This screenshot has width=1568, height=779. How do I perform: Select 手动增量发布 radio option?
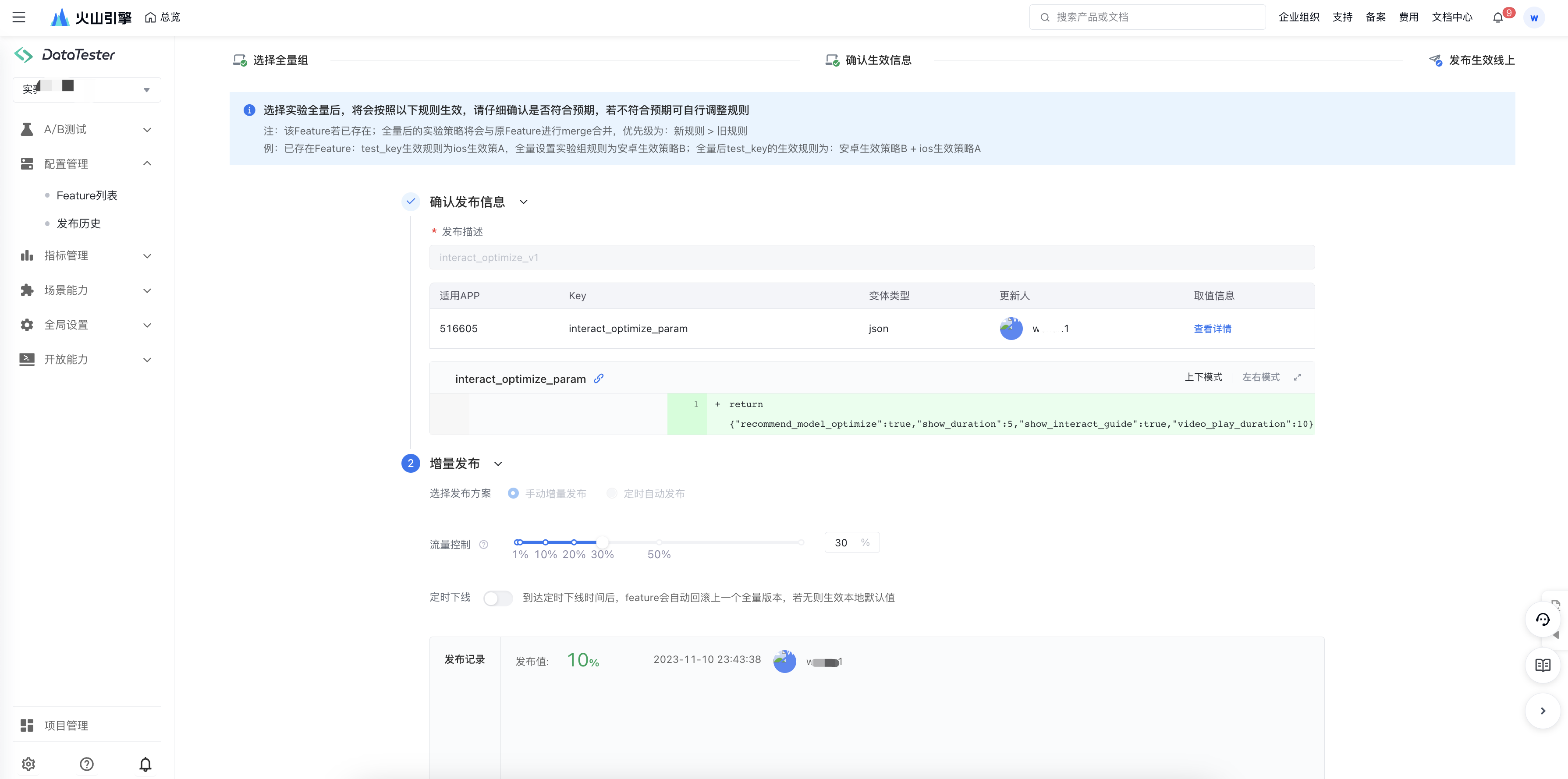point(513,493)
